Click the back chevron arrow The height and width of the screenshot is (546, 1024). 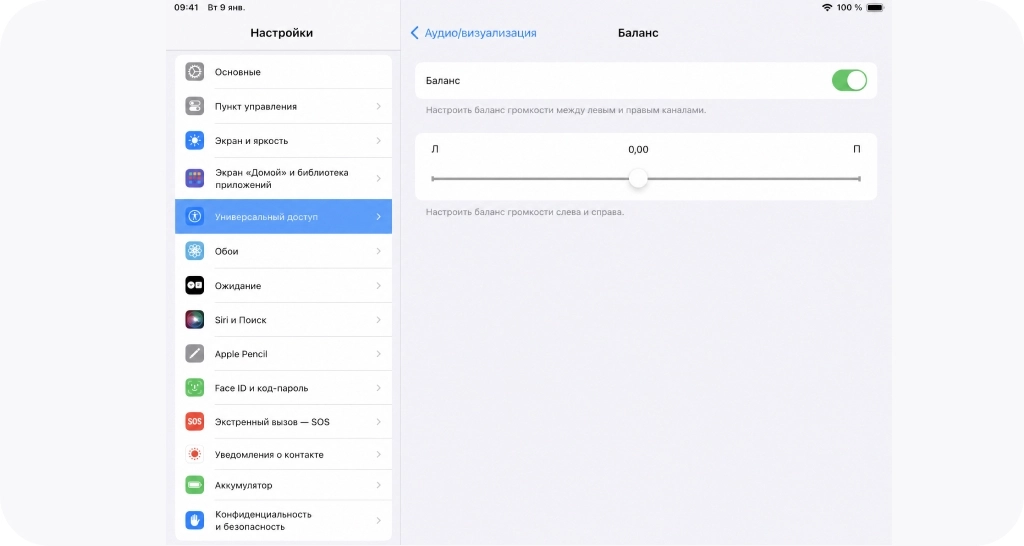(414, 33)
